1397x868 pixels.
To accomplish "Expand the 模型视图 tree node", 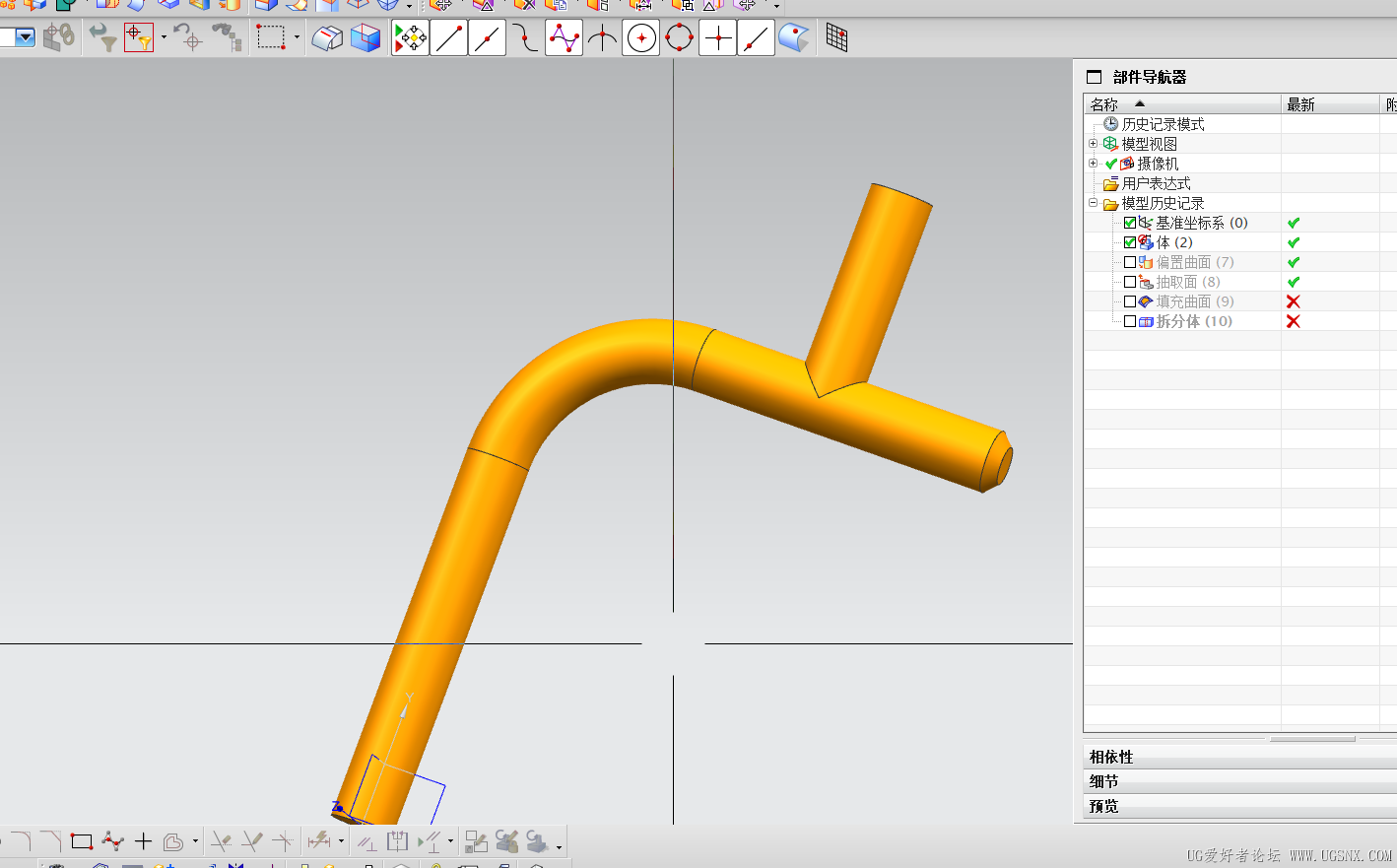I will coord(1093,144).
